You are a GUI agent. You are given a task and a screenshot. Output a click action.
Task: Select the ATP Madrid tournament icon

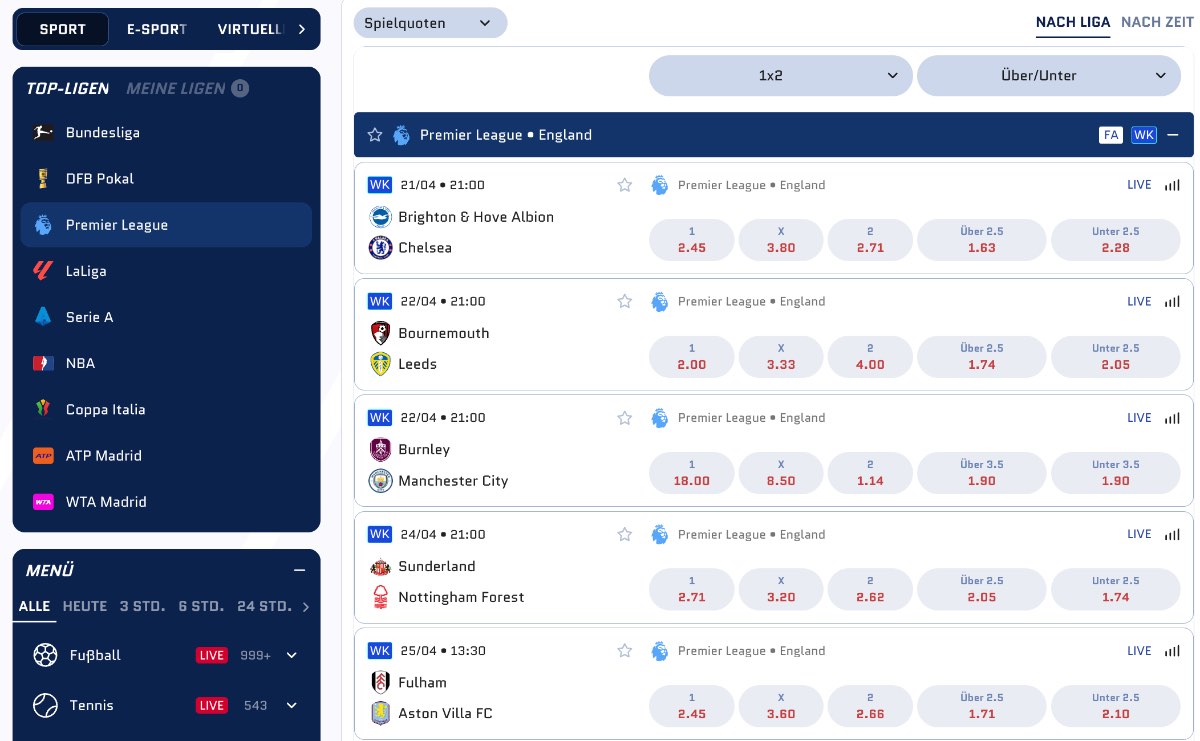[x=44, y=455]
